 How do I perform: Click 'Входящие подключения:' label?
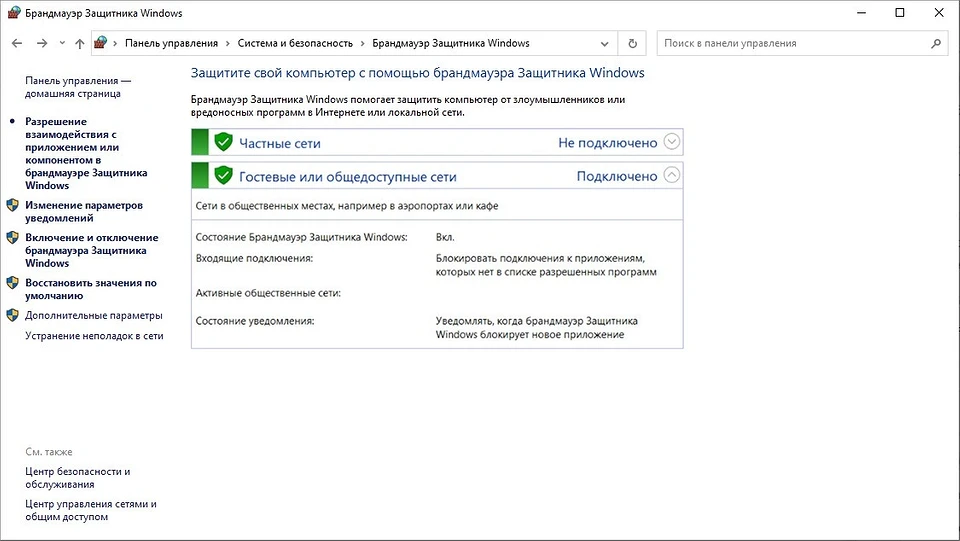pyautogui.click(x=254, y=258)
